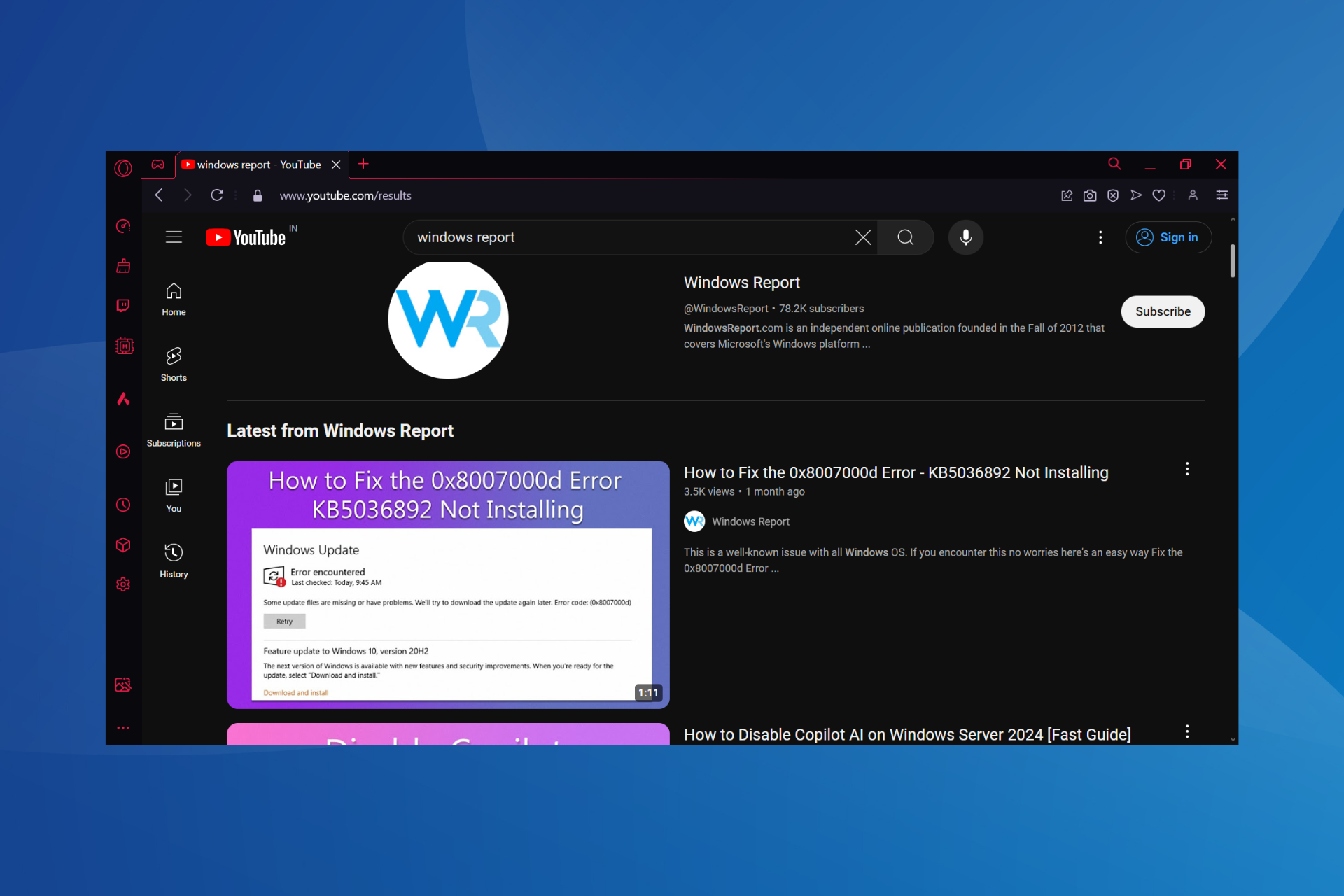The image size is (1344, 896).
Task: Open Opera settings gear in sidebar
Action: [123, 584]
